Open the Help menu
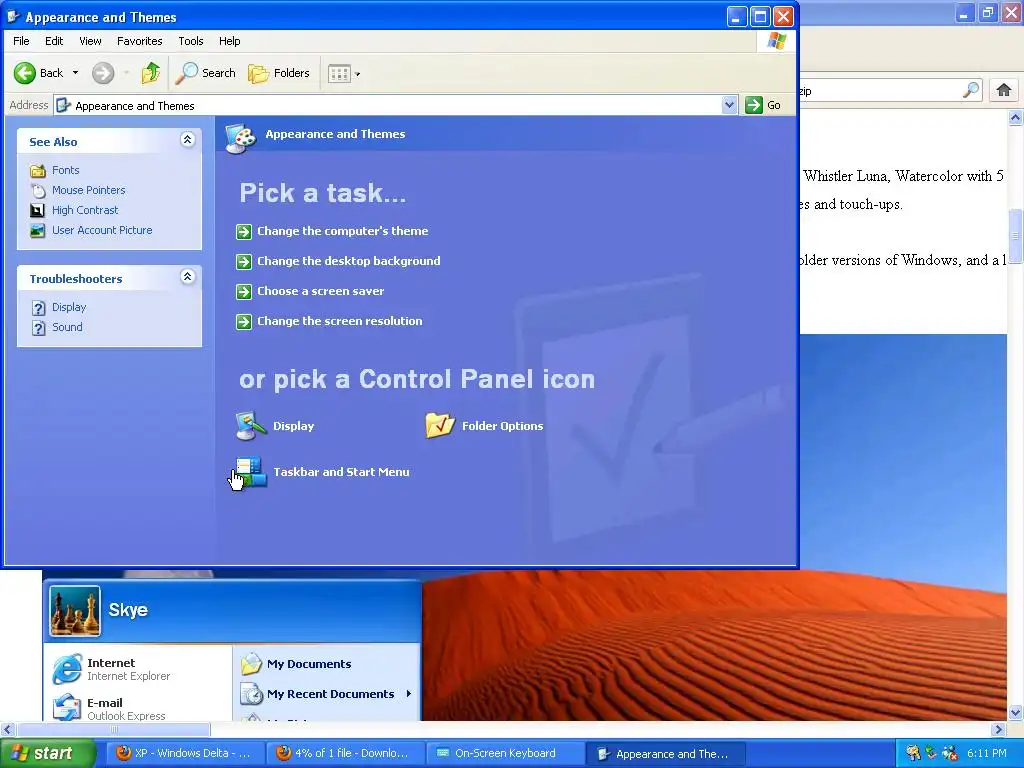The height and width of the screenshot is (768, 1024). (229, 41)
